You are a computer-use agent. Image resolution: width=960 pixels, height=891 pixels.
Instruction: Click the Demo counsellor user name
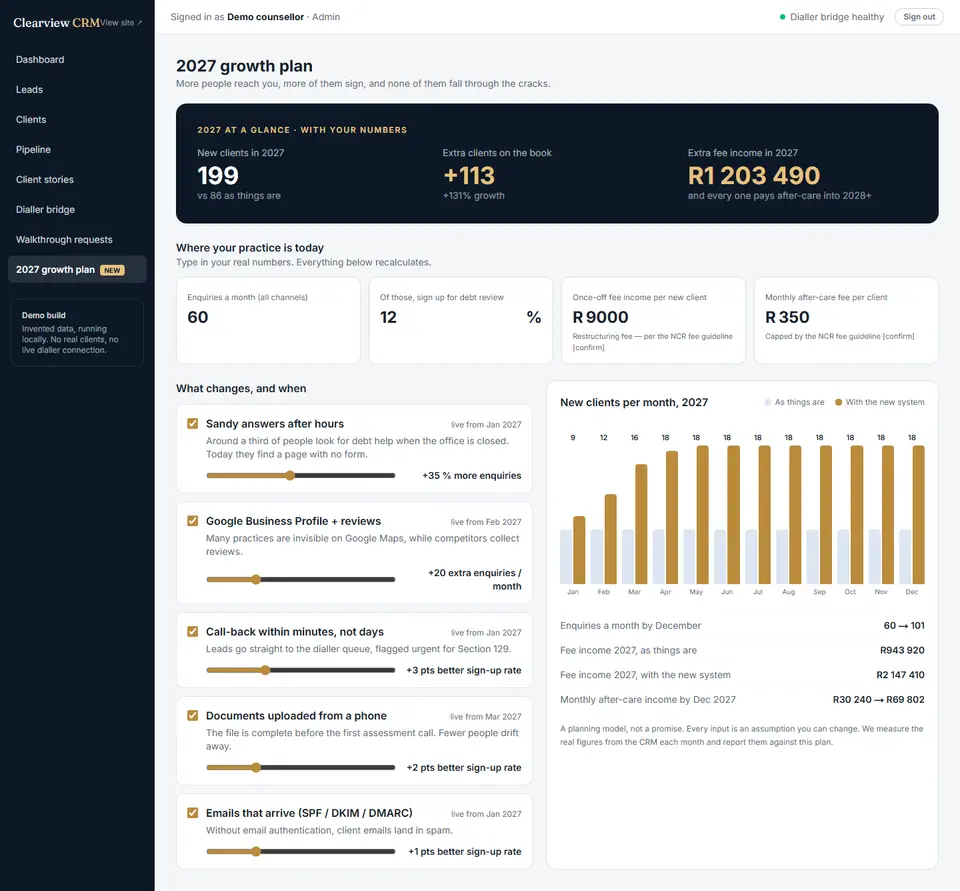pyautogui.click(x=265, y=17)
